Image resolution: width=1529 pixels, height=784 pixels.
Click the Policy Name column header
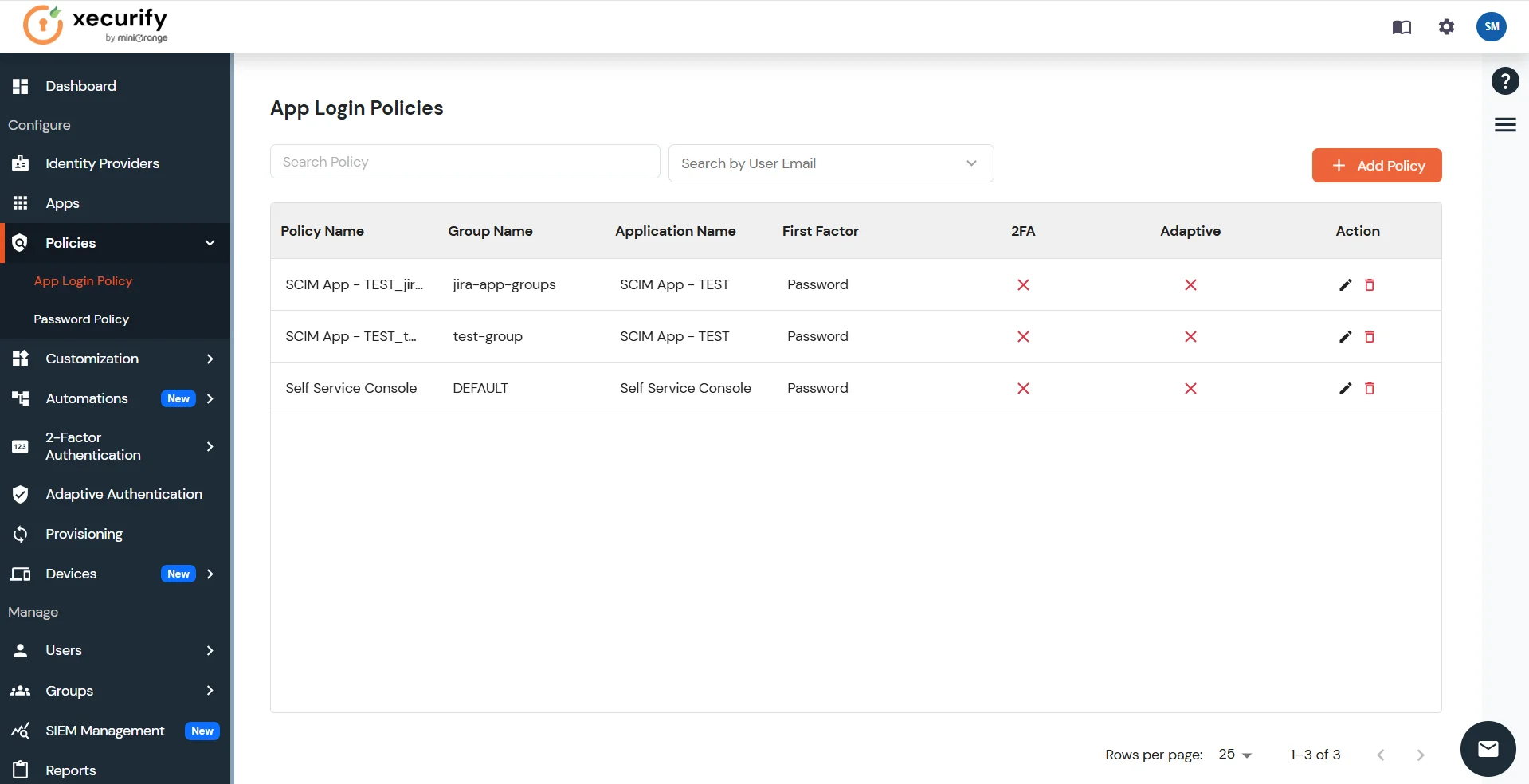[x=322, y=231]
